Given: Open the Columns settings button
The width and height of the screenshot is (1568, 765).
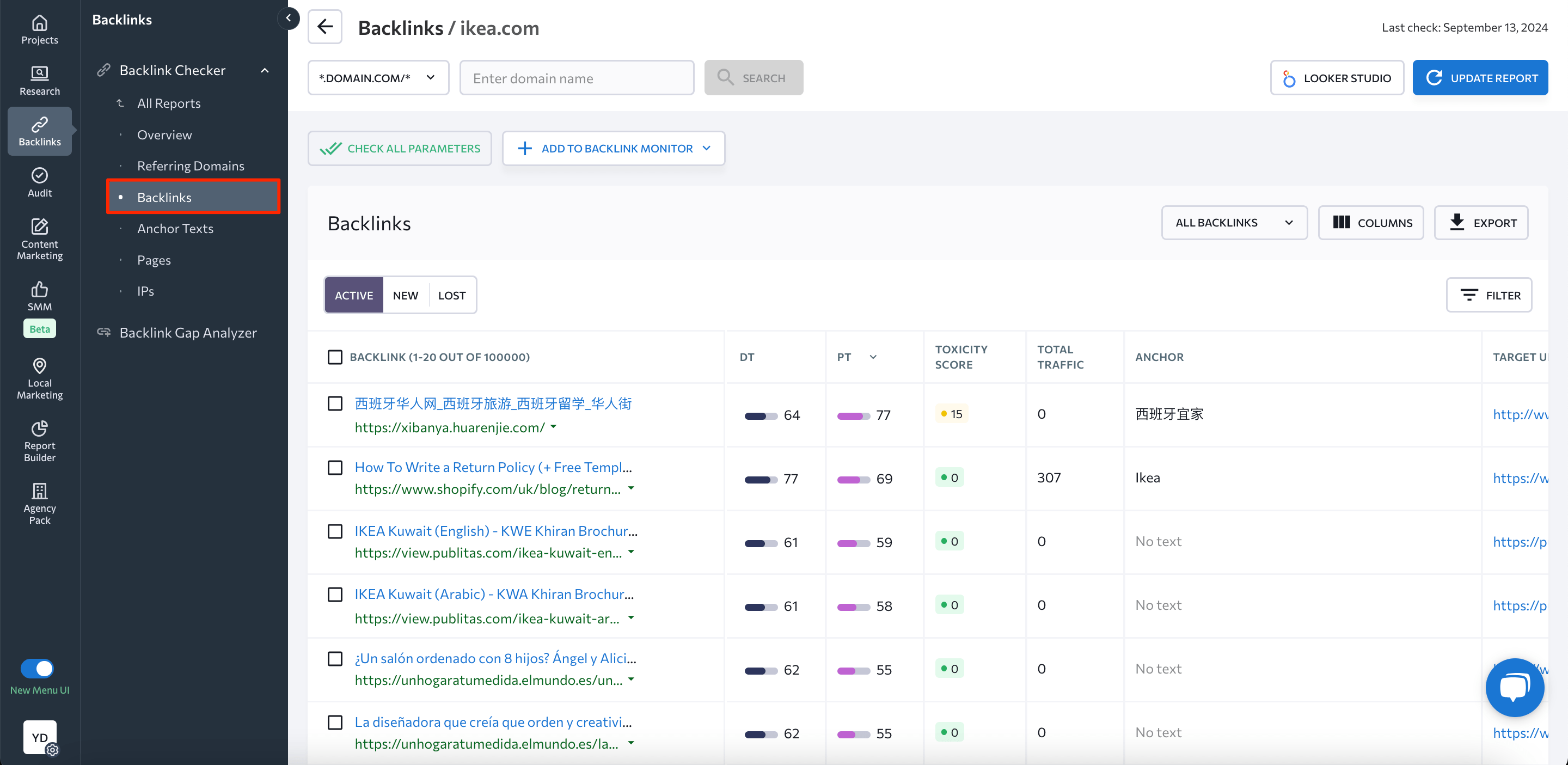Looking at the screenshot, I should 1371,223.
